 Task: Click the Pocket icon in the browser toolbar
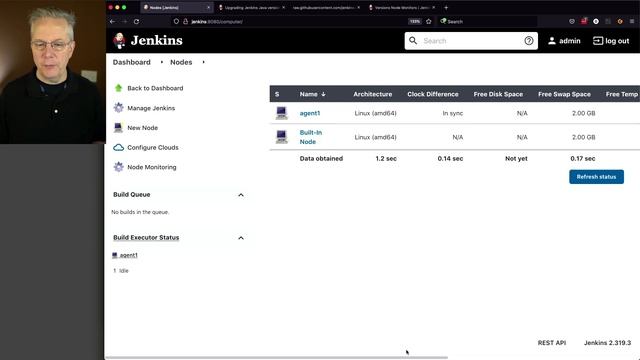click(x=572, y=21)
